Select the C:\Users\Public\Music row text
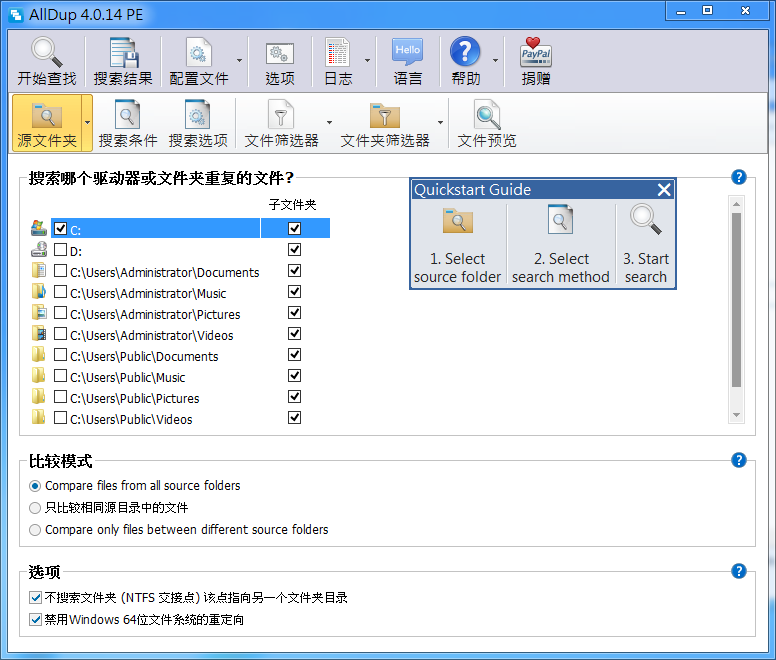Screen dimensions: 776x660 pyautogui.click(x=128, y=377)
